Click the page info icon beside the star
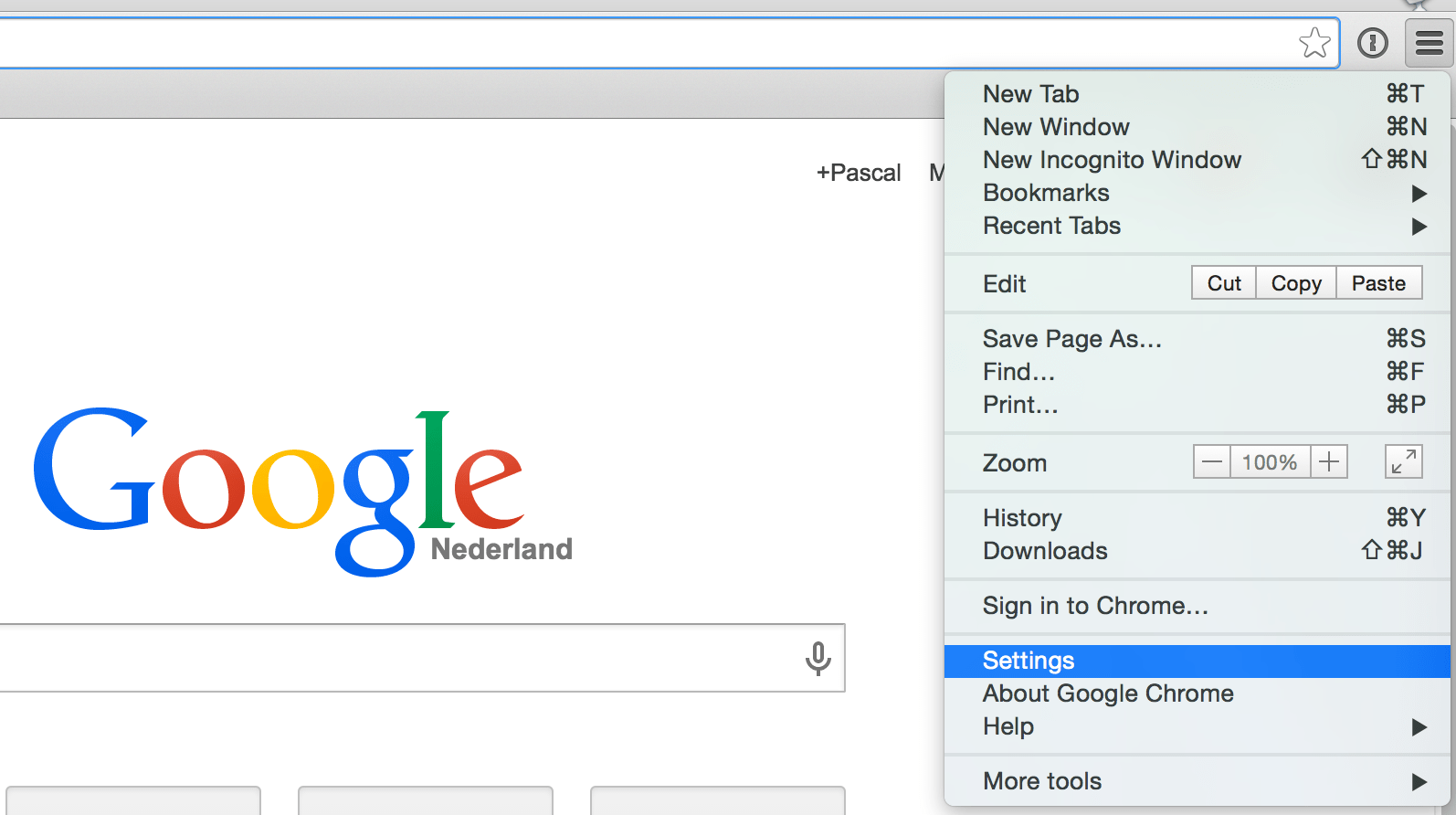1456x815 pixels. tap(1372, 42)
